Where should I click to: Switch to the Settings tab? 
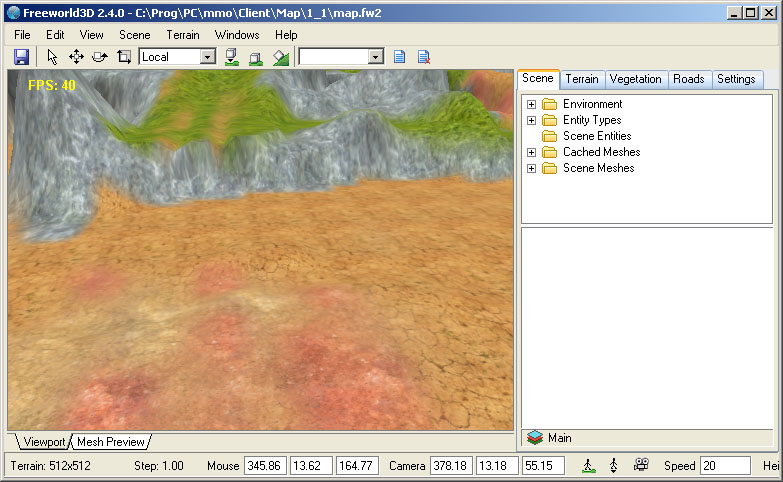736,79
